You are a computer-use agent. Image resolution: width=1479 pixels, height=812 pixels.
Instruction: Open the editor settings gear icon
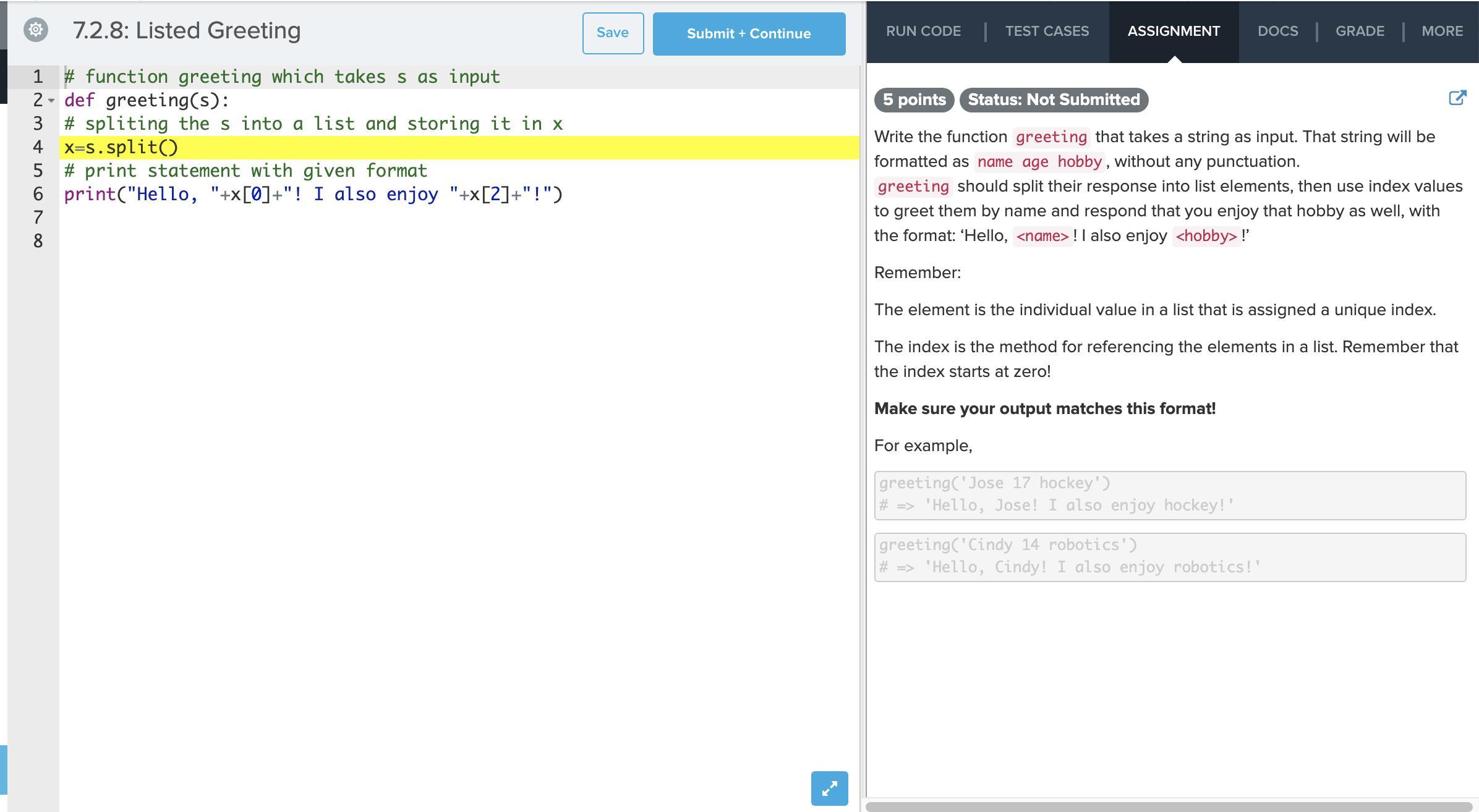tap(36, 30)
